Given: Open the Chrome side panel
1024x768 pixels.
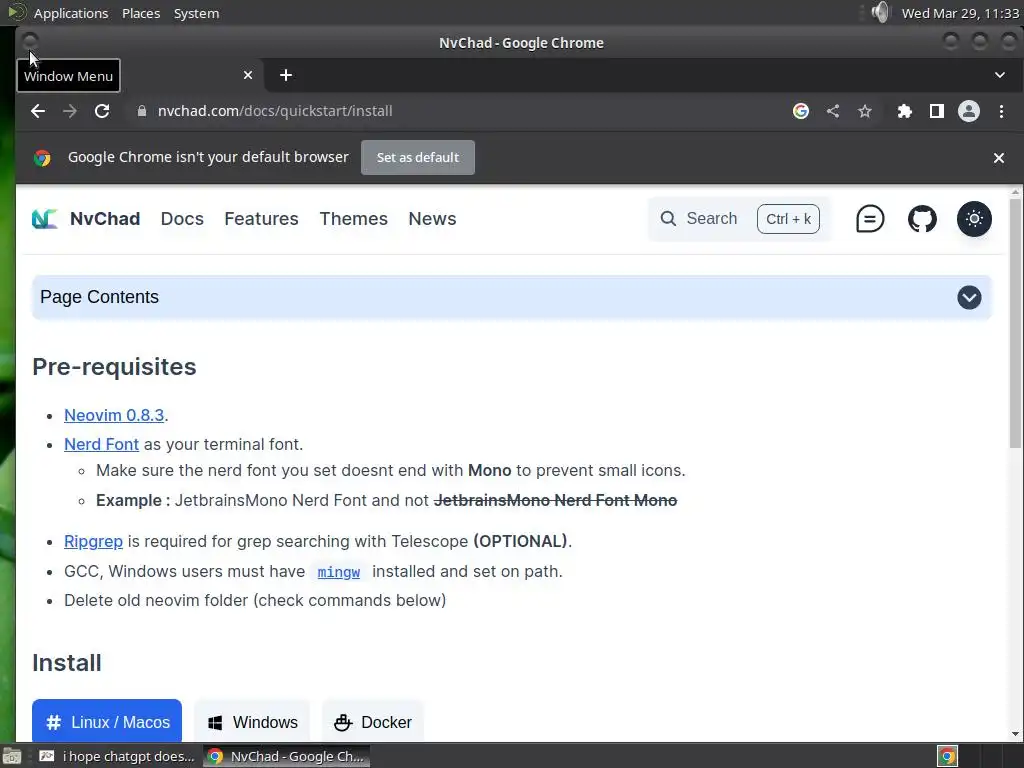Looking at the screenshot, I should pos(936,111).
